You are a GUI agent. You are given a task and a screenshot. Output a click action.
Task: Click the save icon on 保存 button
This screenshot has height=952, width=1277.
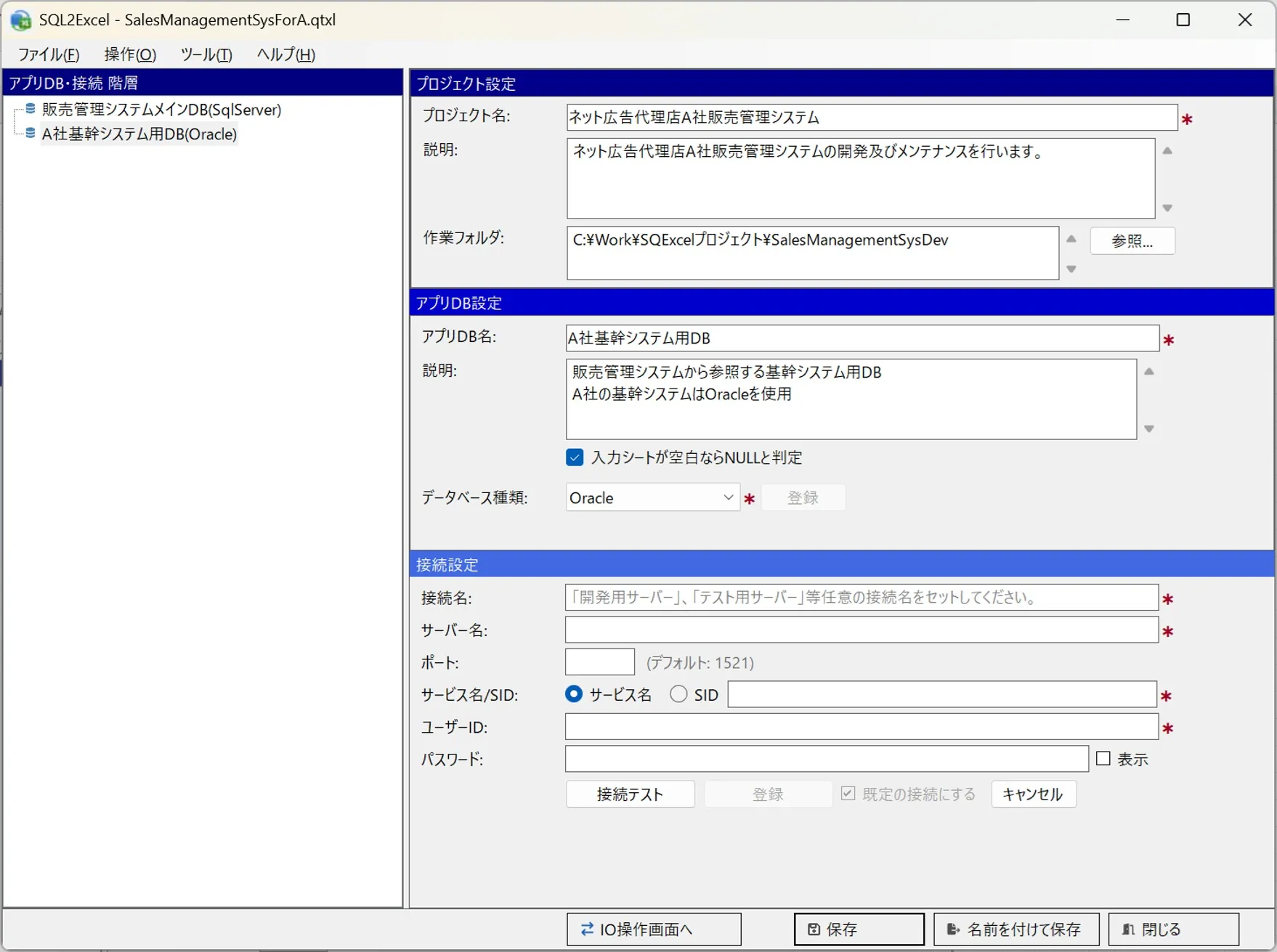coord(814,929)
